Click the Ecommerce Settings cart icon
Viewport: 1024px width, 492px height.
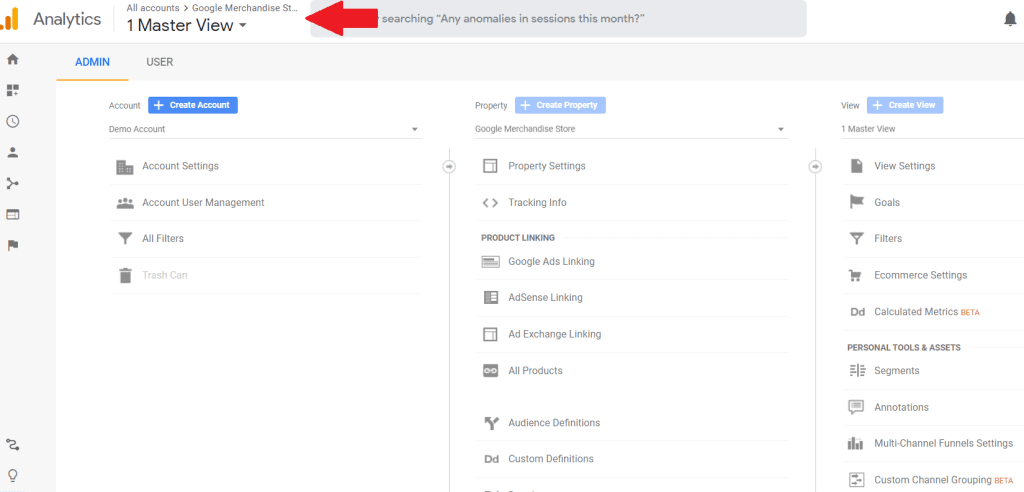click(x=855, y=275)
